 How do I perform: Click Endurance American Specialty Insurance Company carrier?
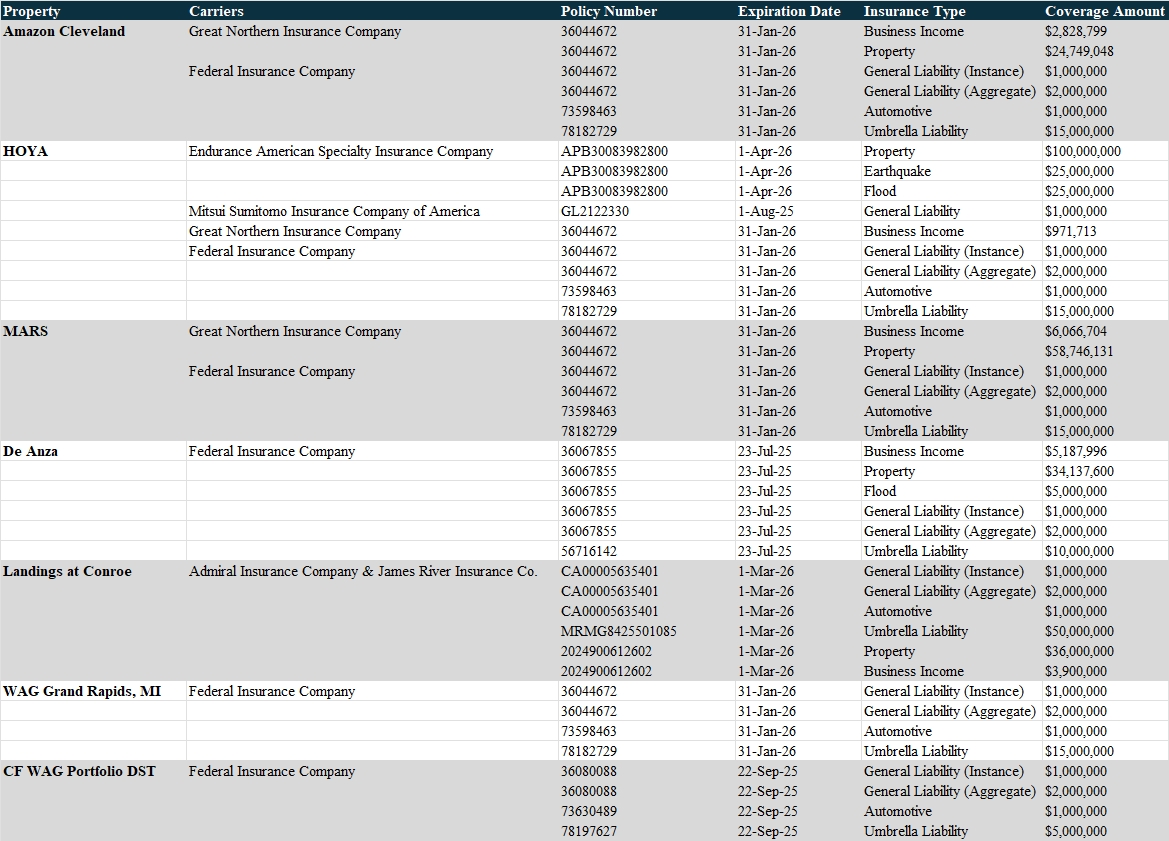tap(341, 151)
